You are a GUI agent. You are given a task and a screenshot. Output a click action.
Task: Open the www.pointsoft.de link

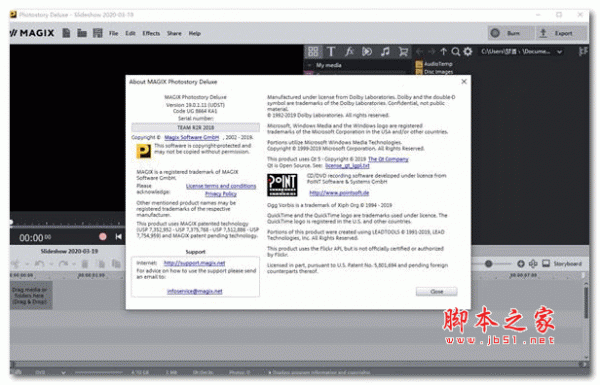coord(339,193)
